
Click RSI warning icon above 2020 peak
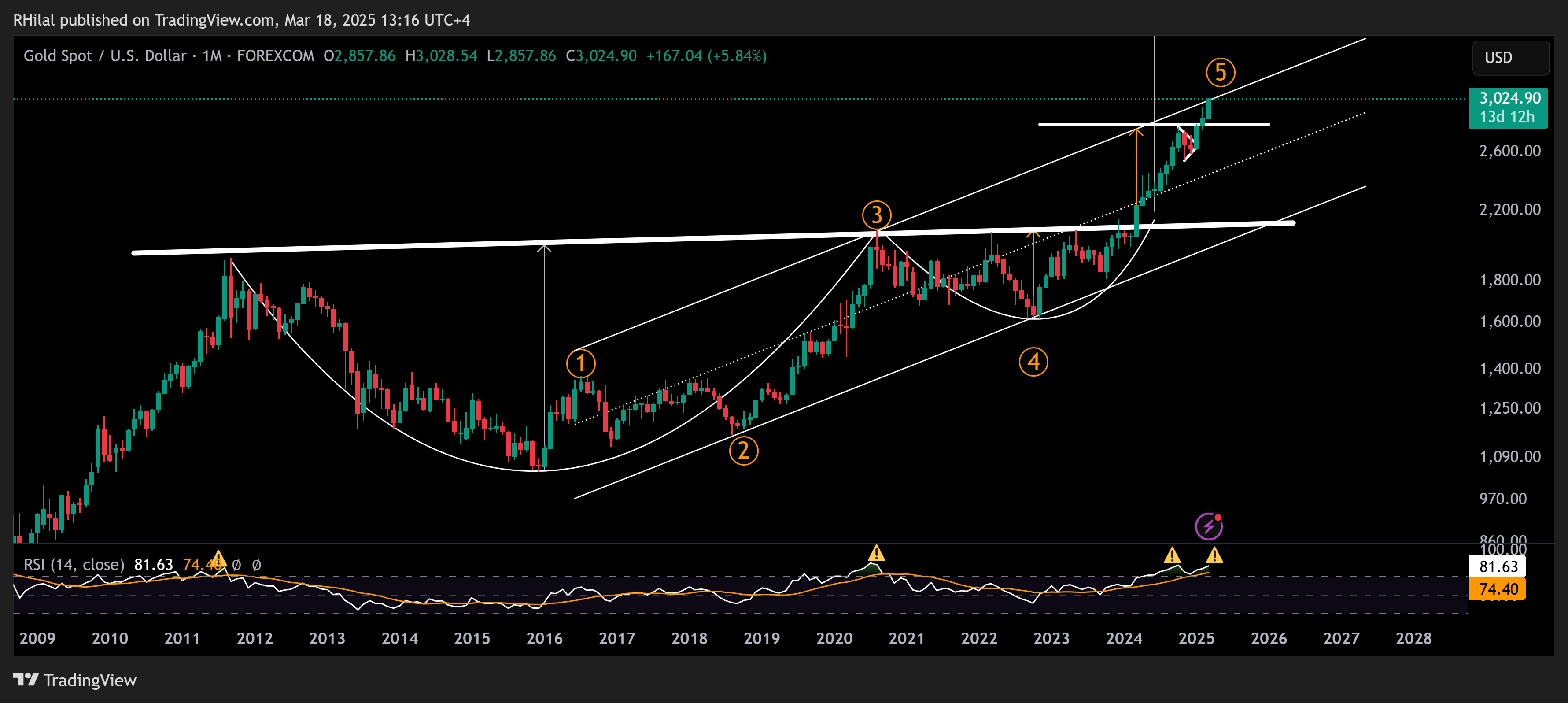[876, 553]
